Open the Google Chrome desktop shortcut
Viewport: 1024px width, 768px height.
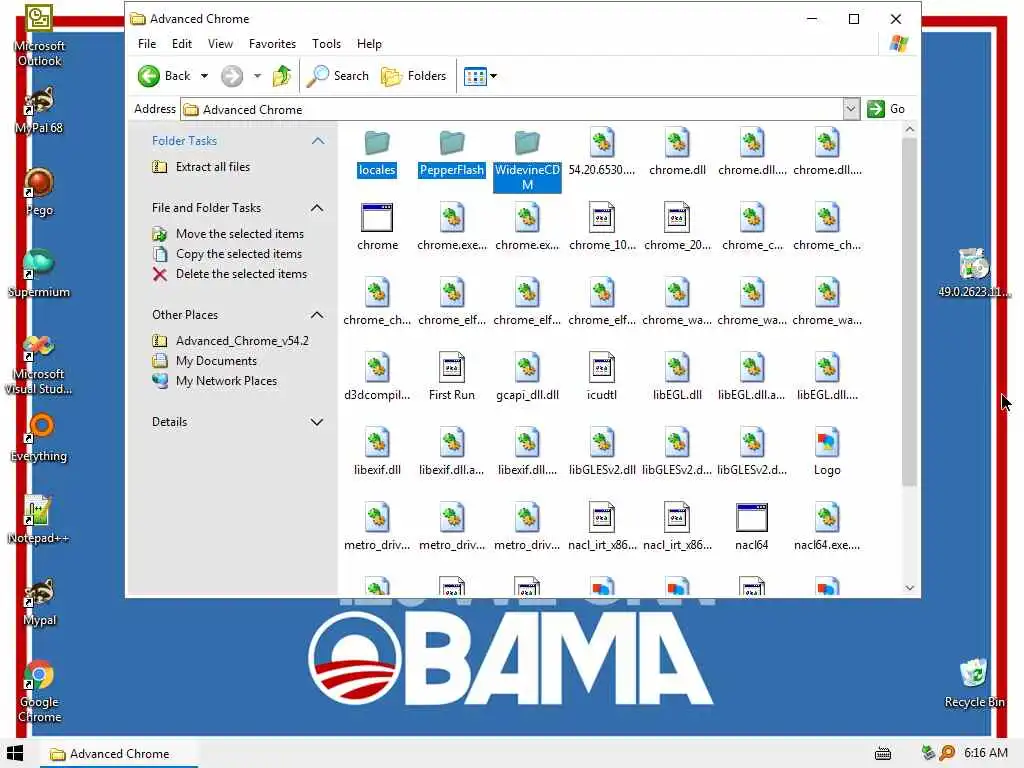click(x=39, y=691)
